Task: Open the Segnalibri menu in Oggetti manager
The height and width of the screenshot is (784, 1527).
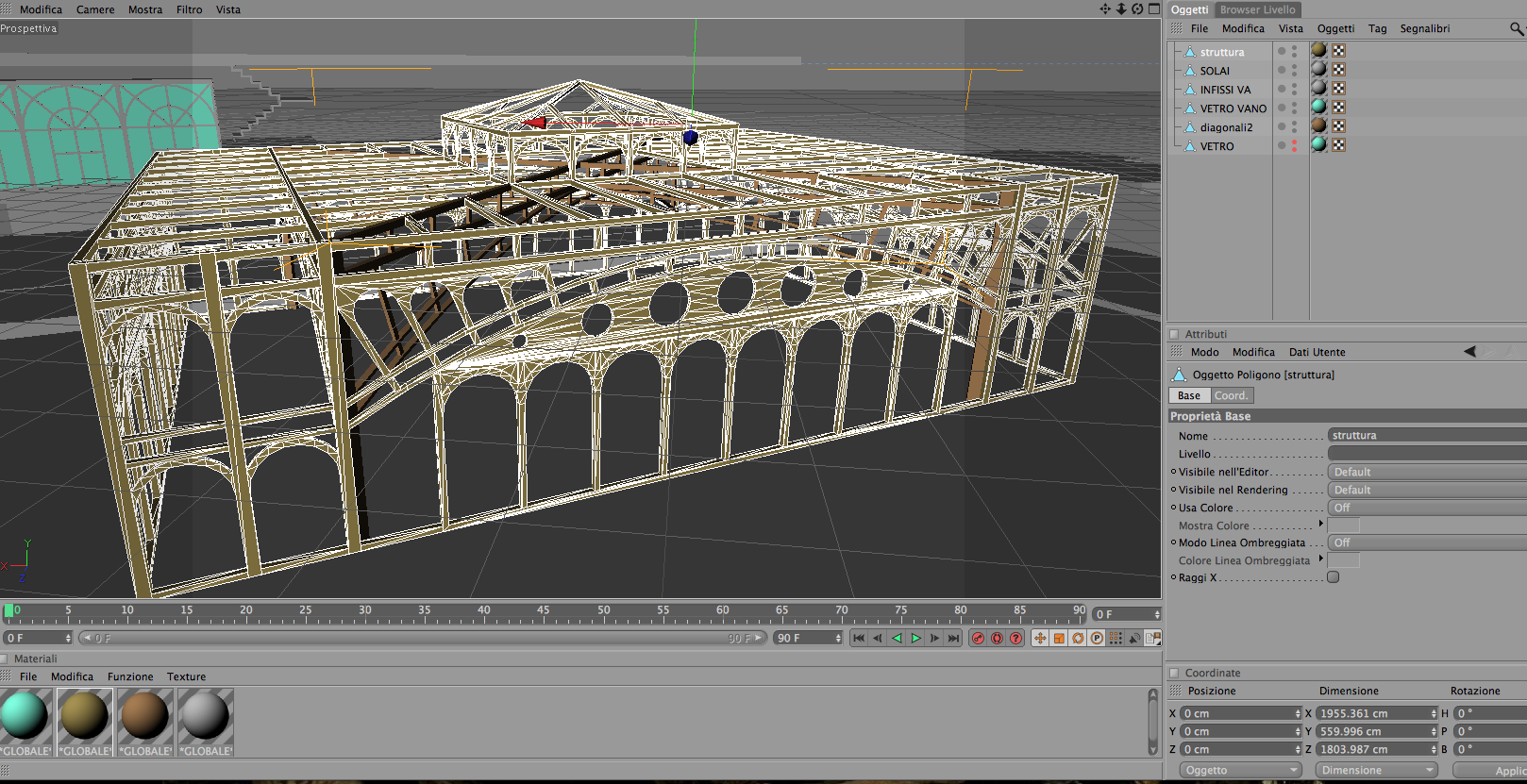Action: (x=1425, y=29)
